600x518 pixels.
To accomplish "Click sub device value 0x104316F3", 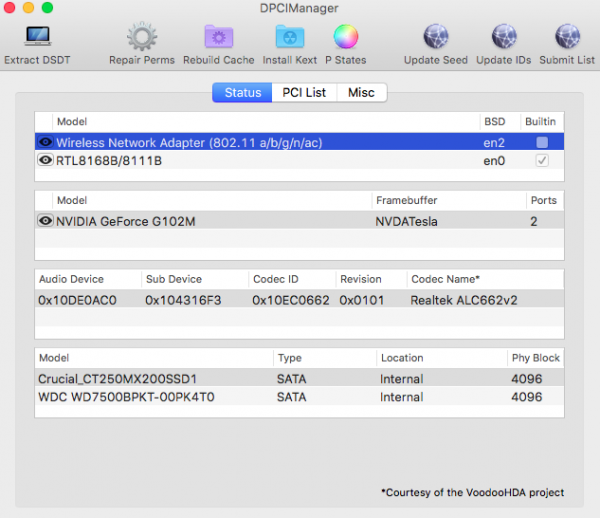I will [x=183, y=300].
